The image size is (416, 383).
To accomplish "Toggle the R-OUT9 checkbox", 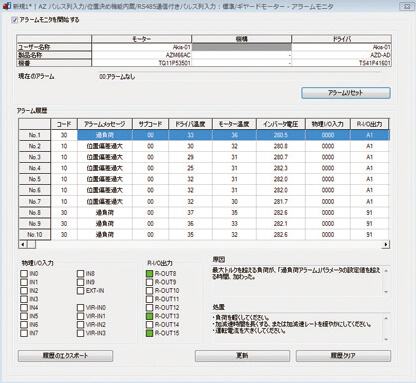I will click(x=149, y=282).
